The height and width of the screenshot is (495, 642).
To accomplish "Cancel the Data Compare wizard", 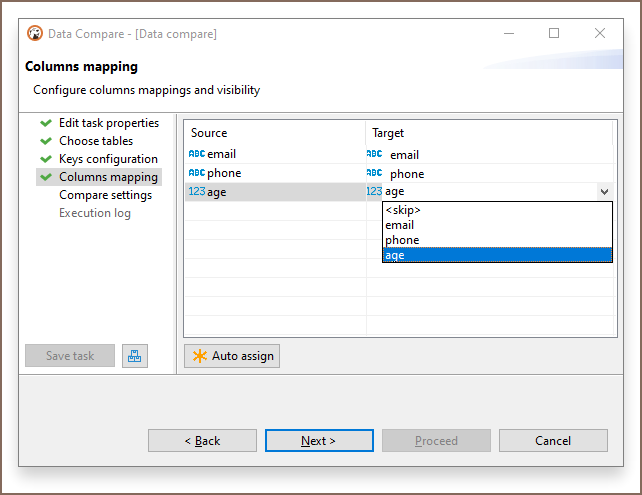I will [553, 441].
